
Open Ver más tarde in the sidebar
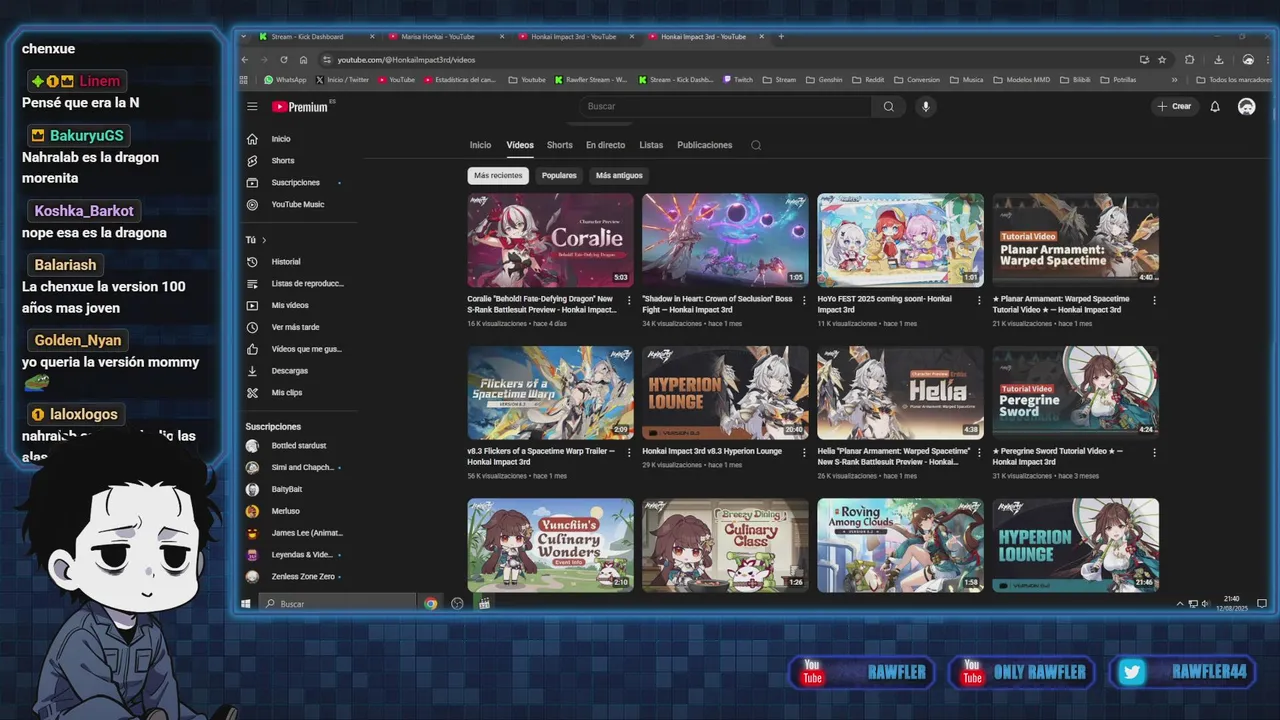294,327
